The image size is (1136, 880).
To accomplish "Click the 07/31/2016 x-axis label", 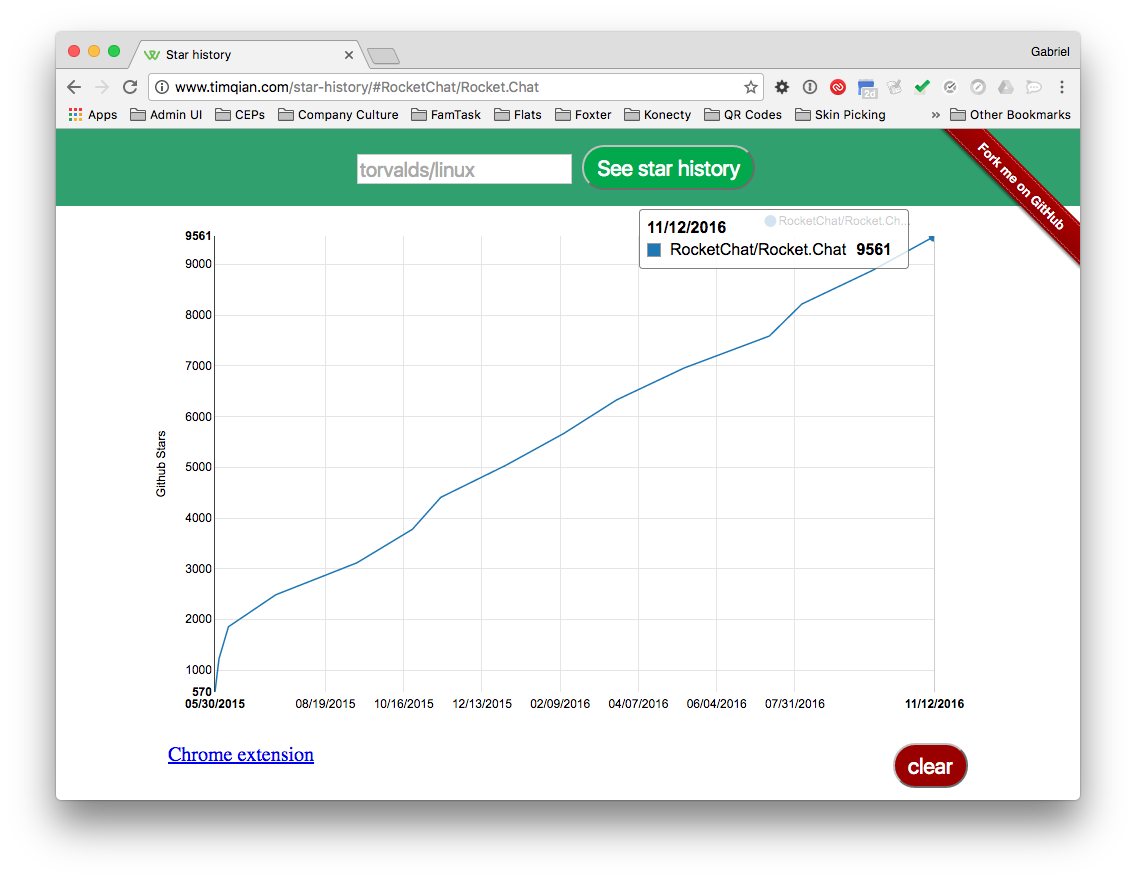I will [795, 703].
